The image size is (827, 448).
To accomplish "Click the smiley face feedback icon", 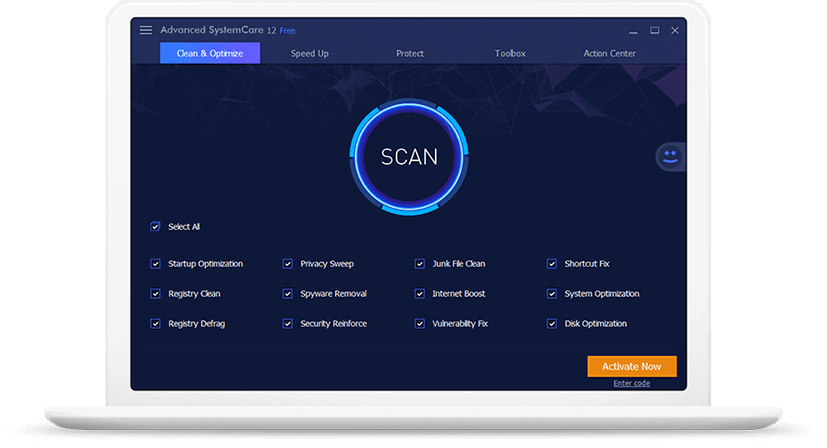I will 670,156.
